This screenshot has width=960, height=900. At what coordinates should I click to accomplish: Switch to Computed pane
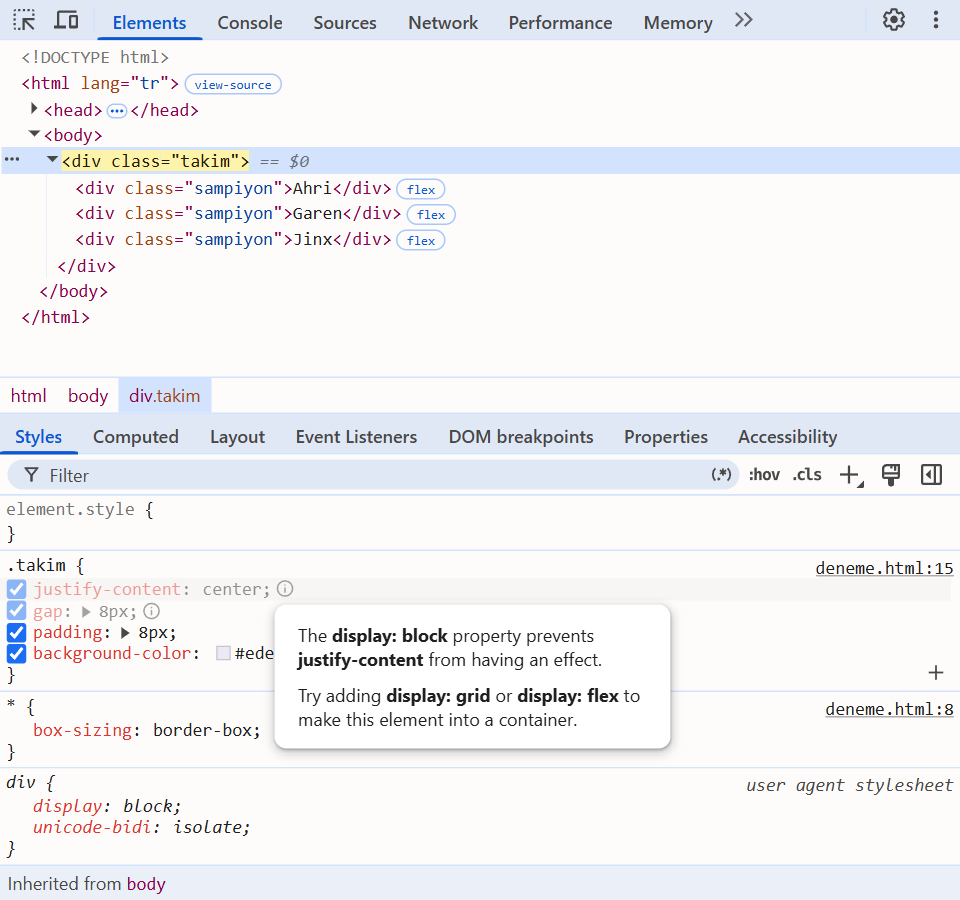(136, 437)
